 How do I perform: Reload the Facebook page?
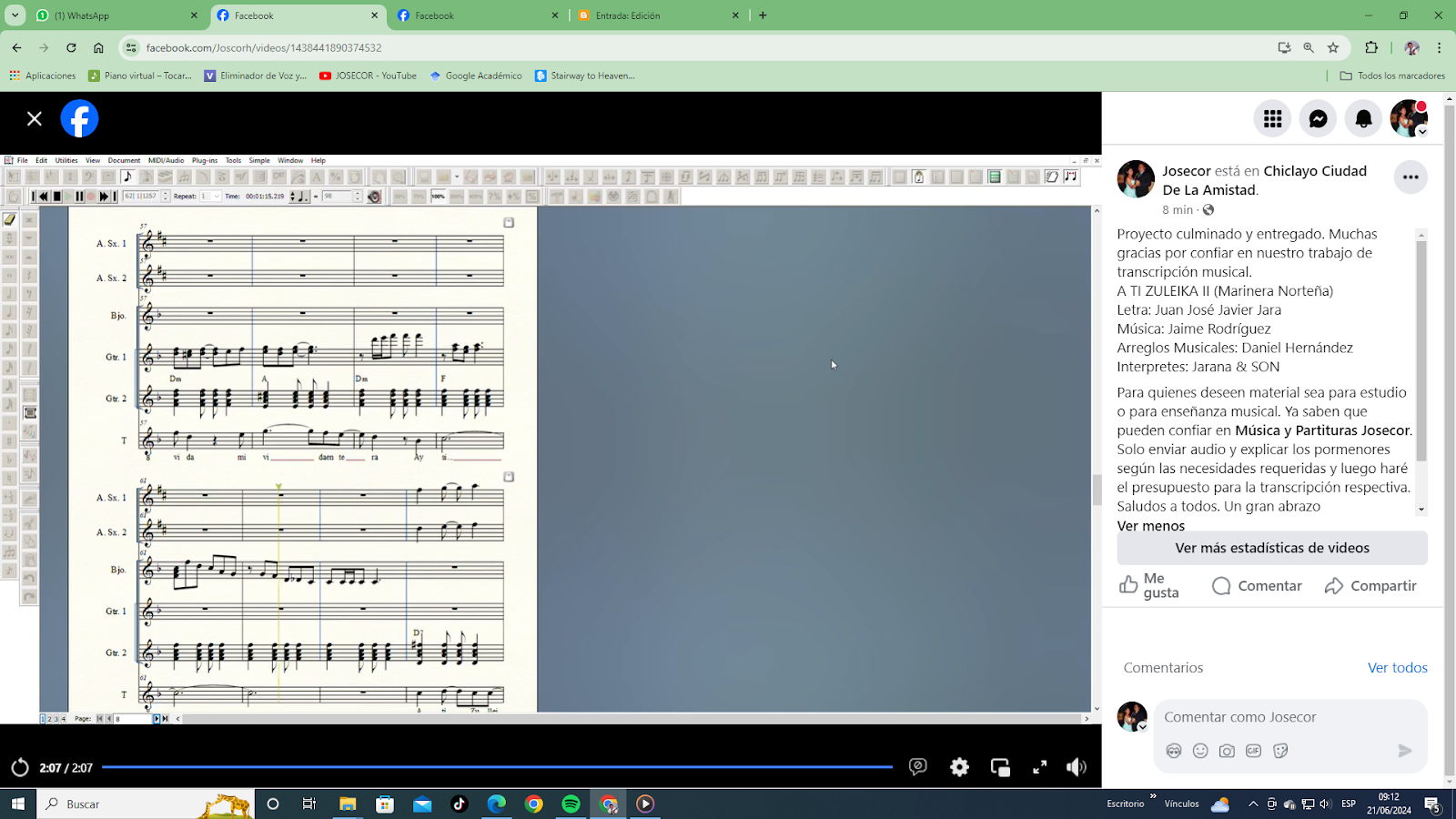click(71, 47)
